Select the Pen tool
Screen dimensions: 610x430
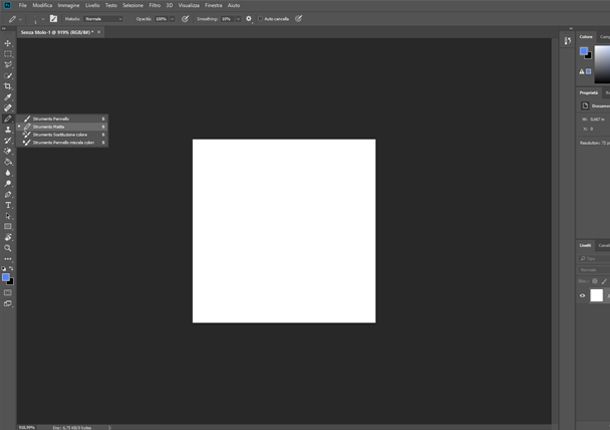point(8,195)
